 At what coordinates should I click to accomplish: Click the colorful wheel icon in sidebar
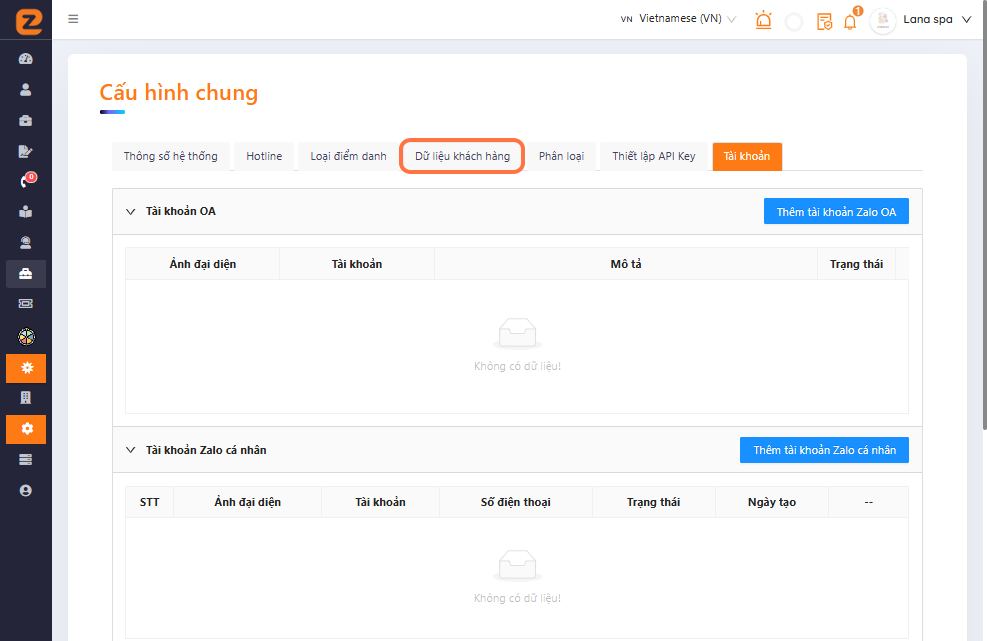[26, 336]
